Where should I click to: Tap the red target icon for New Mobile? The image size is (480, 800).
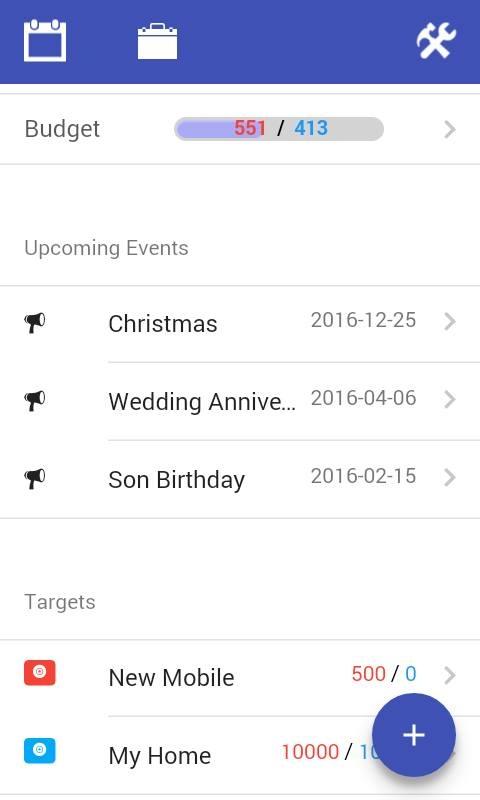(40, 672)
